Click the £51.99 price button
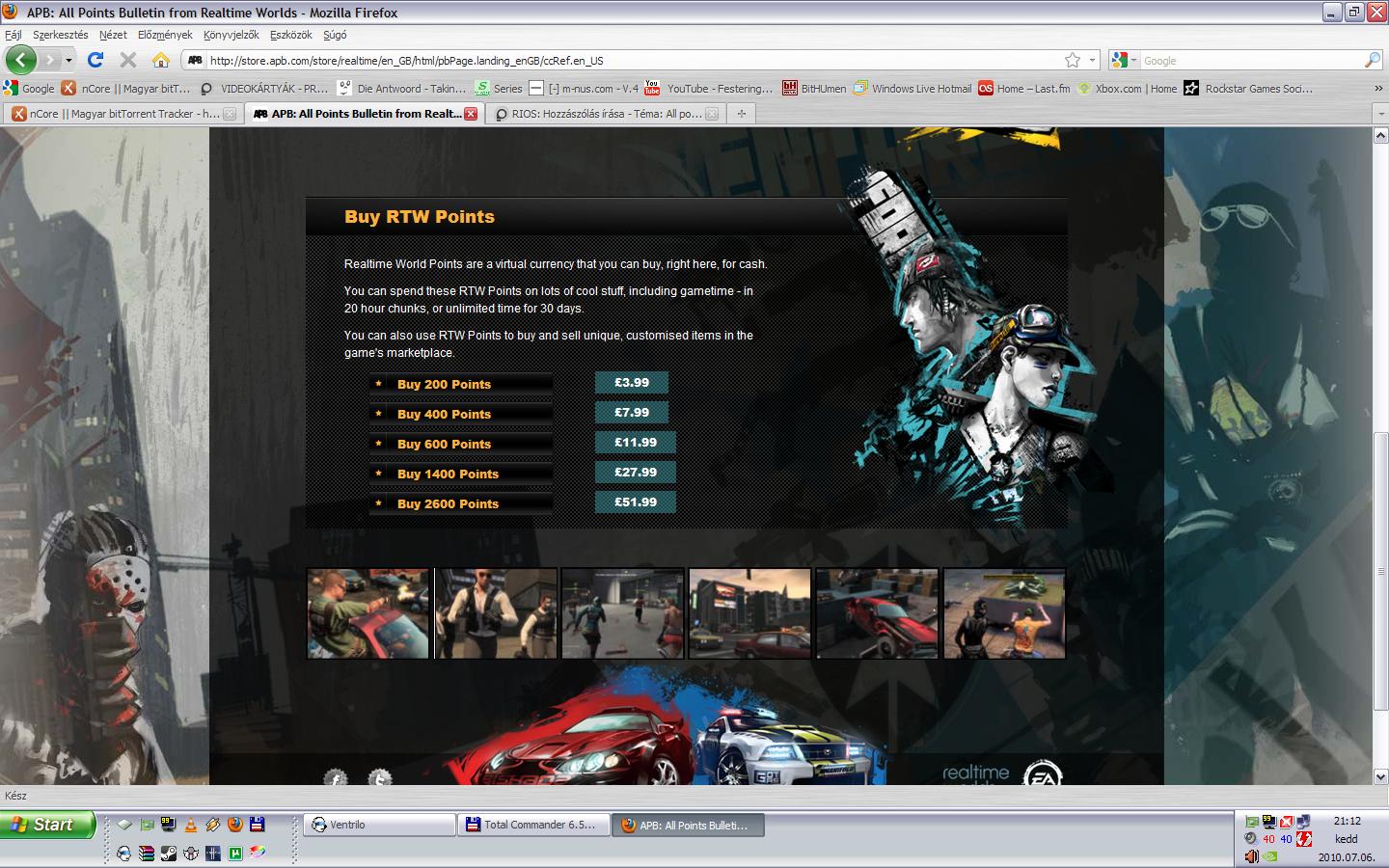The height and width of the screenshot is (868, 1389). (636, 502)
